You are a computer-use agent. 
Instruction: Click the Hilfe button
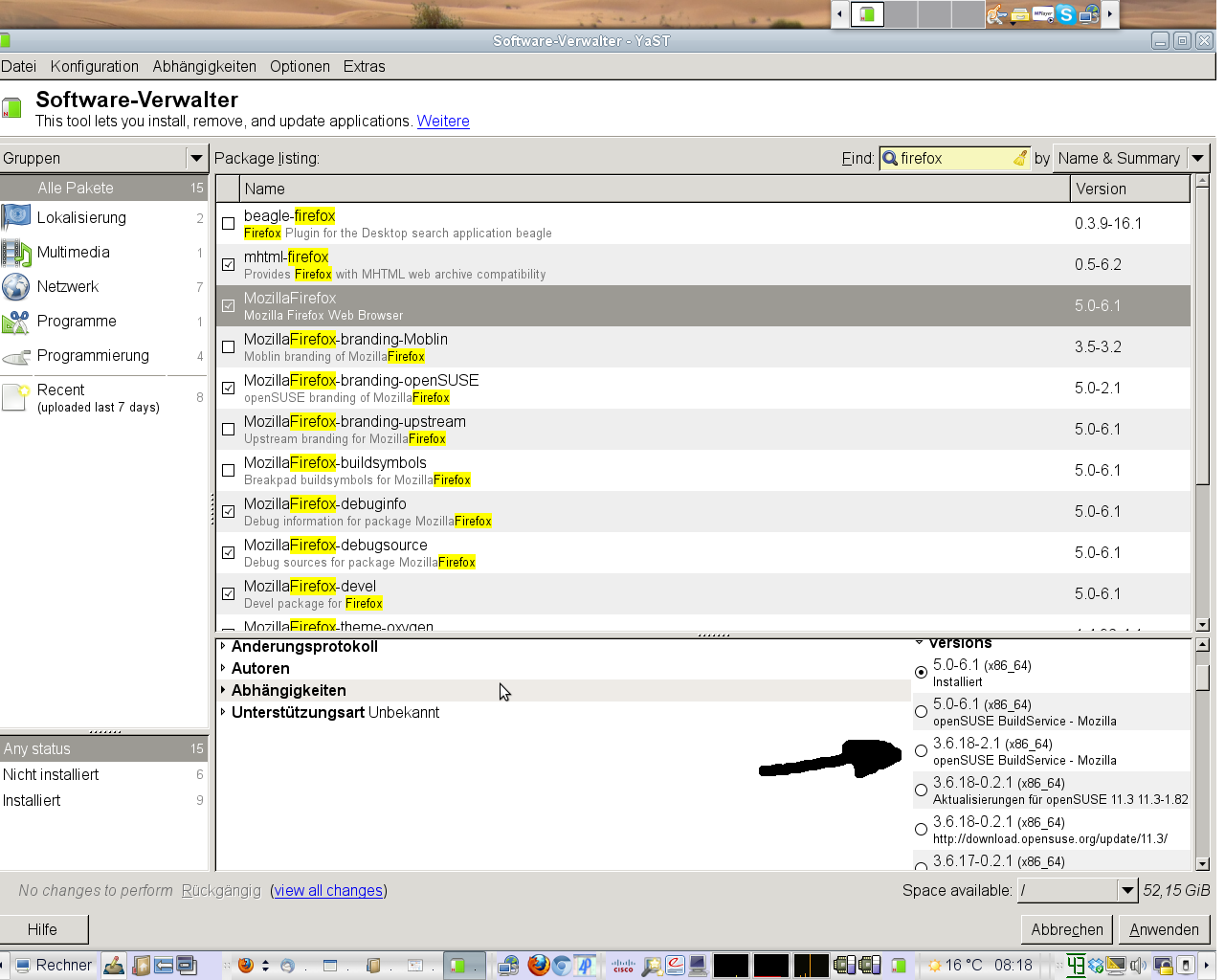coord(44,929)
